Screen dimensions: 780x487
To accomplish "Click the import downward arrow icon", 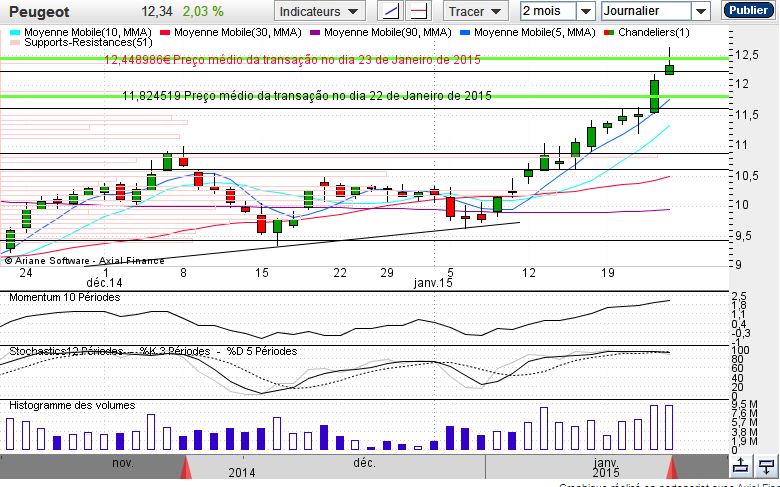I will coord(766,466).
